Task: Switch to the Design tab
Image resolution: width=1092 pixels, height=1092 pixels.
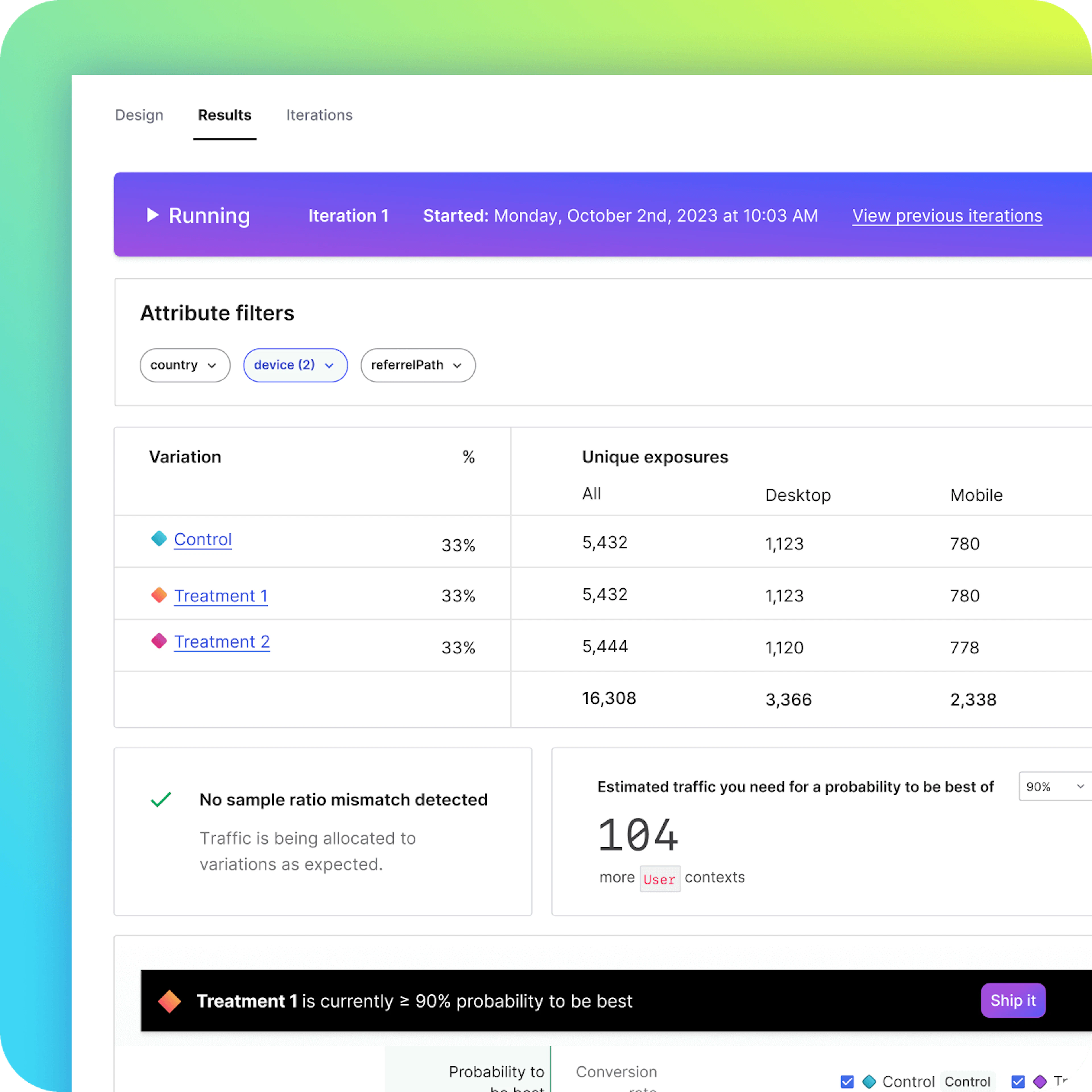Action: click(x=139, y=115)
